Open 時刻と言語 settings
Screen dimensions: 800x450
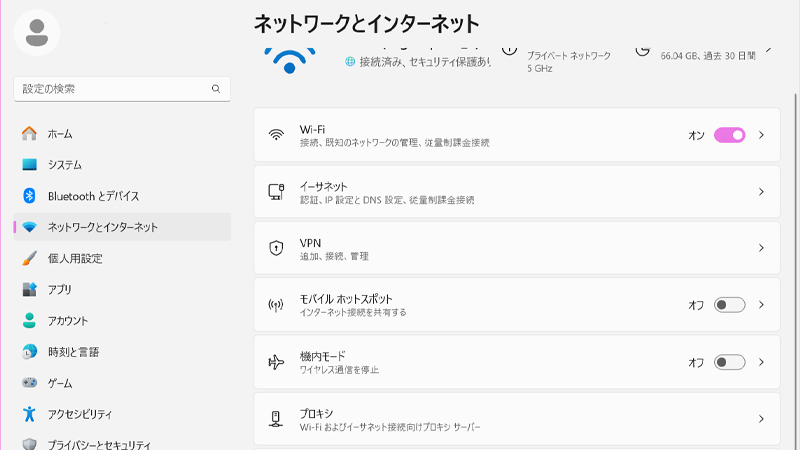[122, 352]
